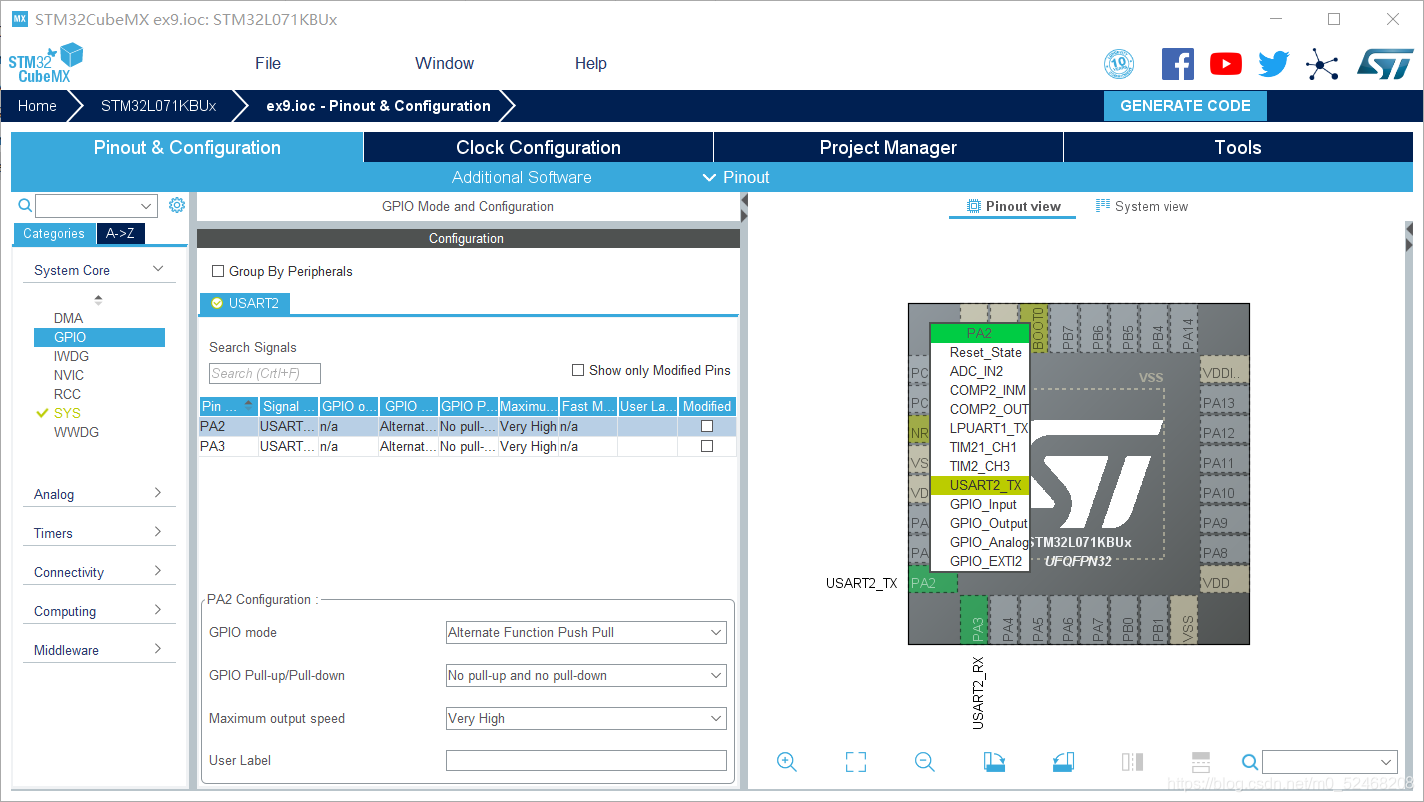
Task: Click the peripheral search magnifier icon
Action: click(26, 205)
